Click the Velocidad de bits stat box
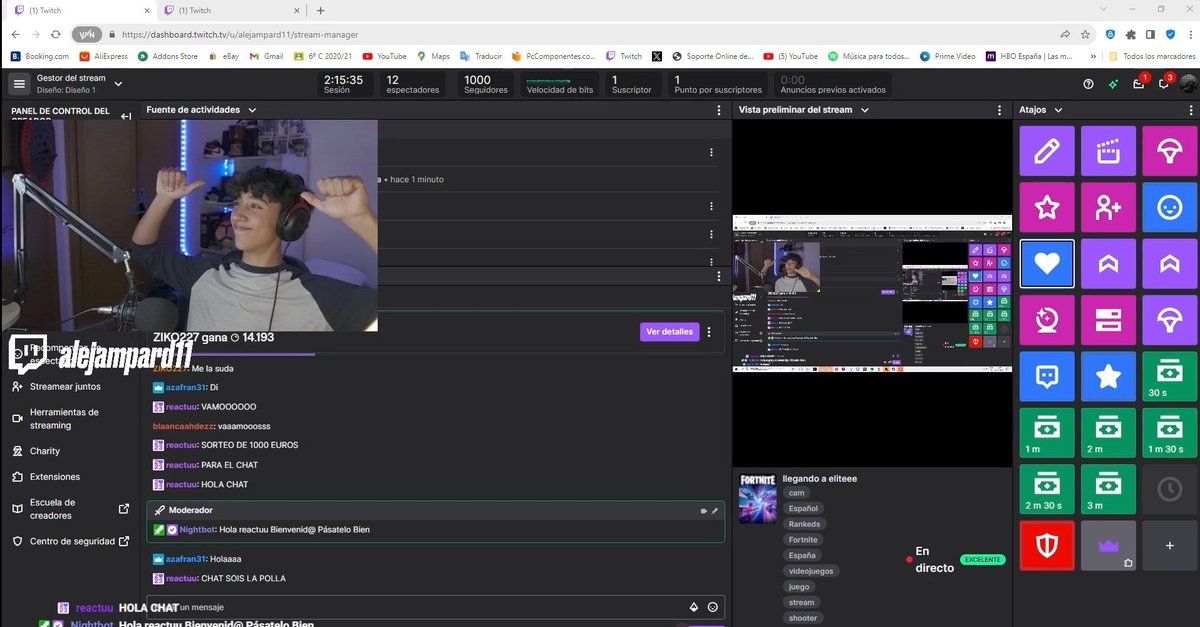Screen dimensions: 1200x627 pyautogui.click(x=559, y=84)
